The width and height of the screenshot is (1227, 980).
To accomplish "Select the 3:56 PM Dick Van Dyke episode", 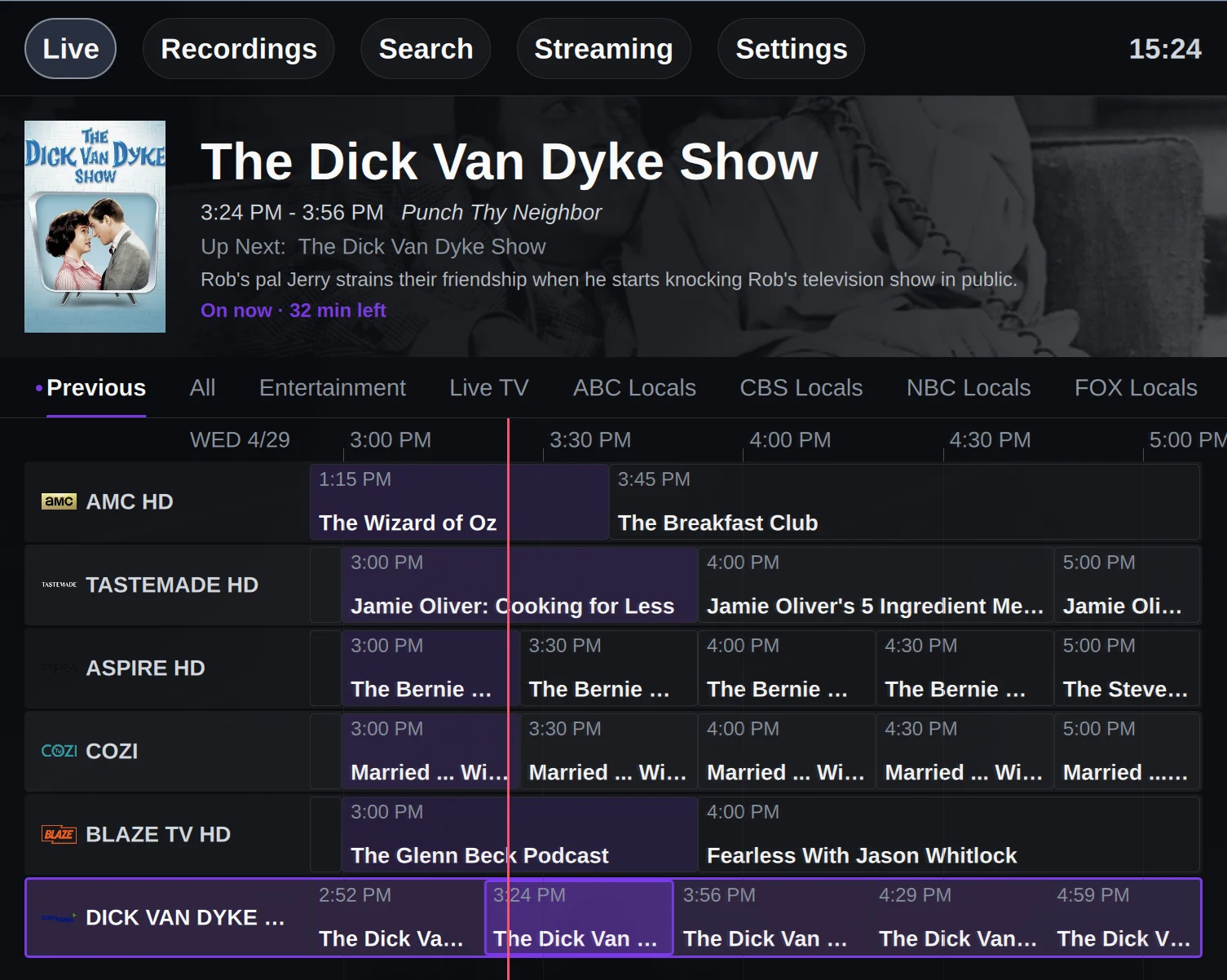I will point(772,917).
